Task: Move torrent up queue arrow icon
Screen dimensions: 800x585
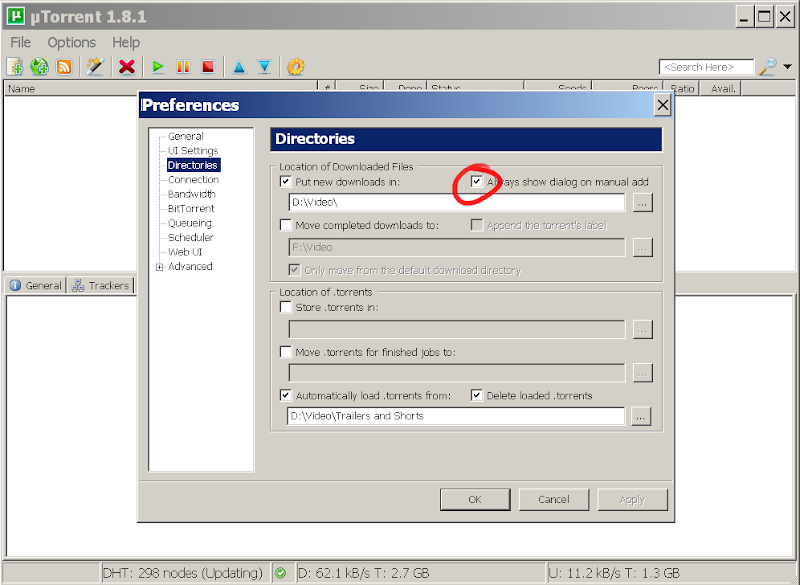Action: click(x=239, y=67)
